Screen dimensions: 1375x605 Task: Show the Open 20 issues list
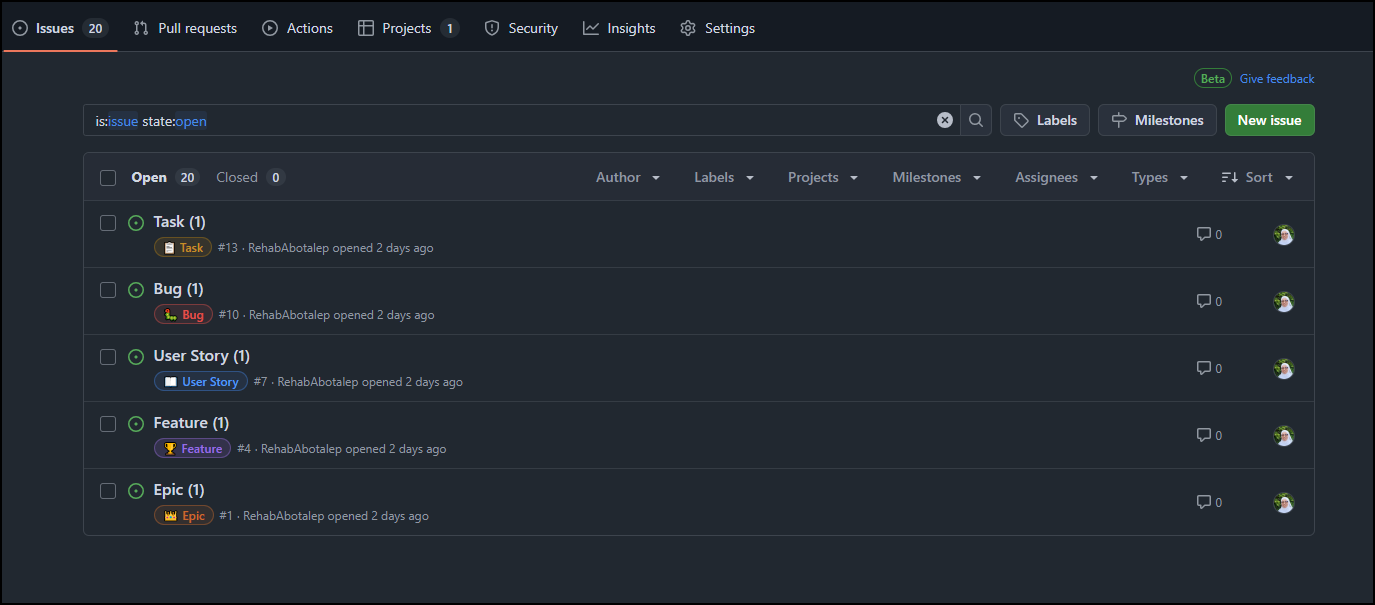tap(165, 177)
